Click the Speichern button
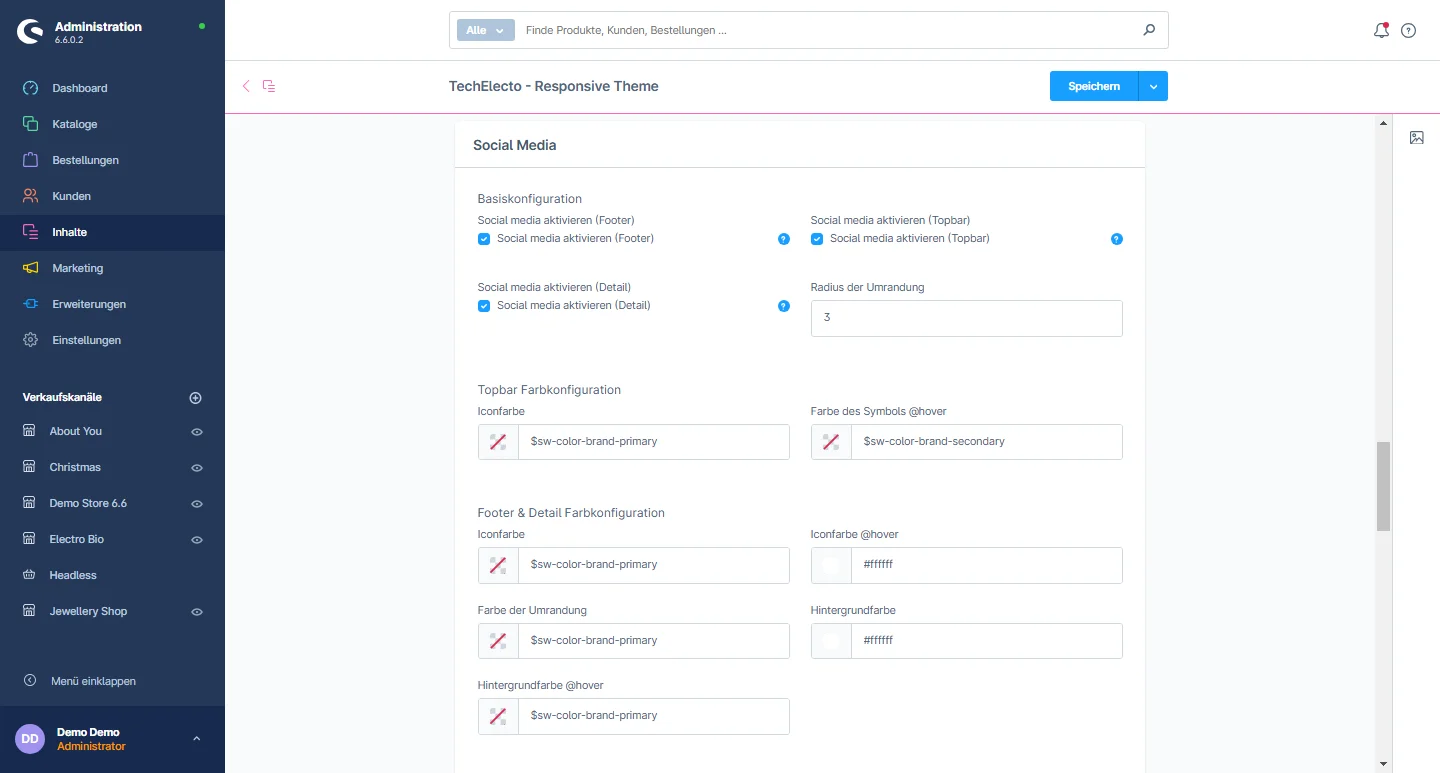 click(1093, 87)
